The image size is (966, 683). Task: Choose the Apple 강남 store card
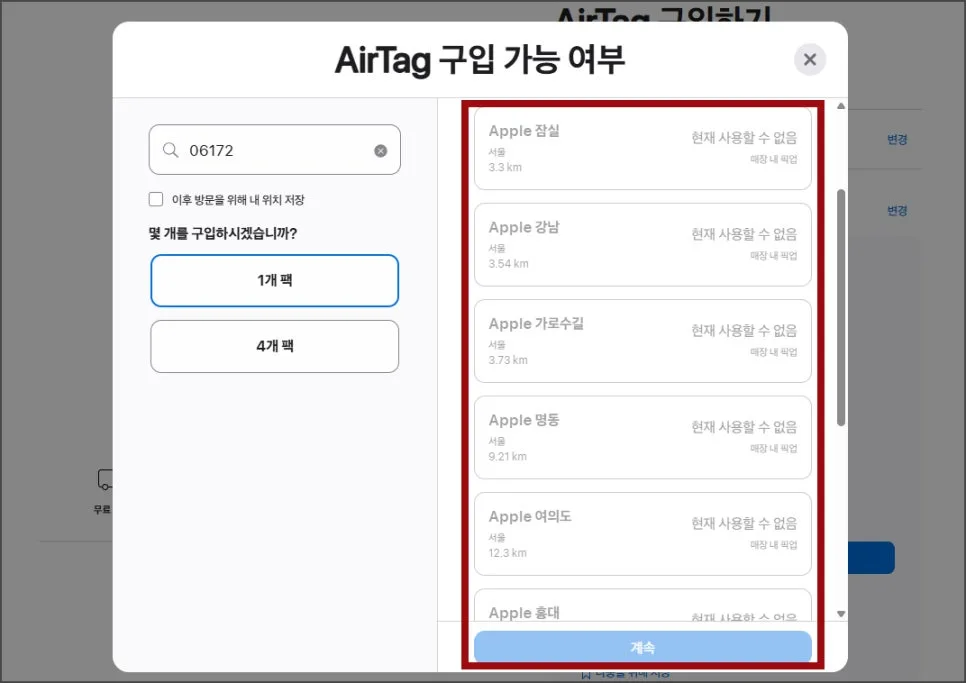pos(643,245)
